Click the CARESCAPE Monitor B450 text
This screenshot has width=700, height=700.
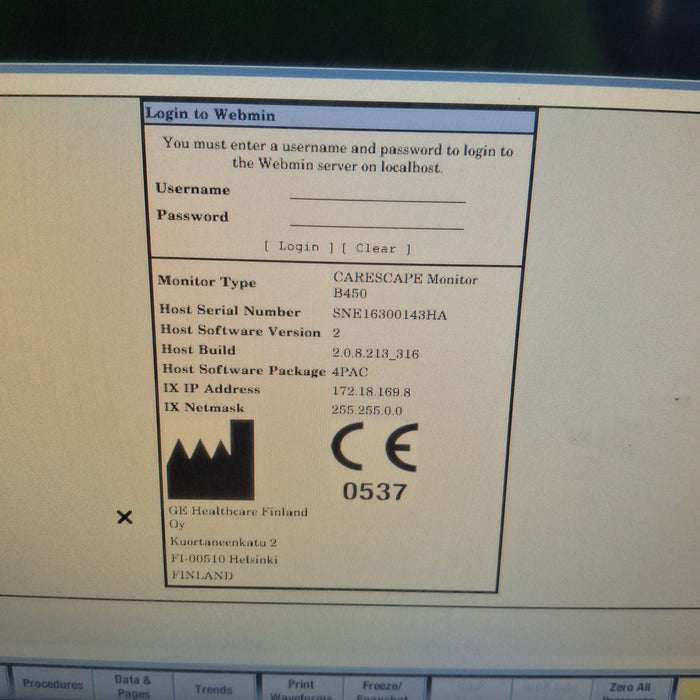[404, 286]
